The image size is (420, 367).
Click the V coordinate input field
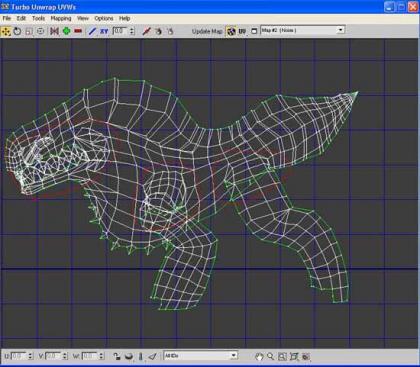[x=53, y=356]
